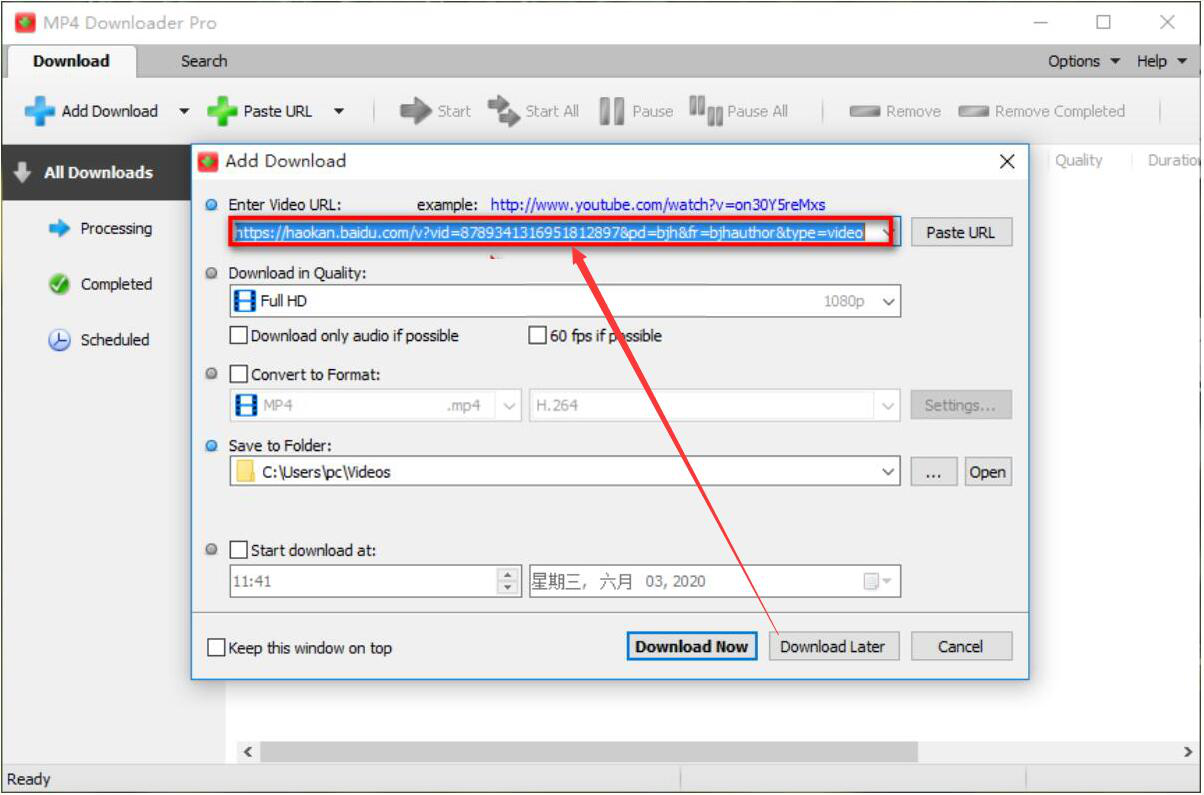The image size is (1204, 795).
Task: Click the Paste URL dialog button
Action: (x=961, y=232)
